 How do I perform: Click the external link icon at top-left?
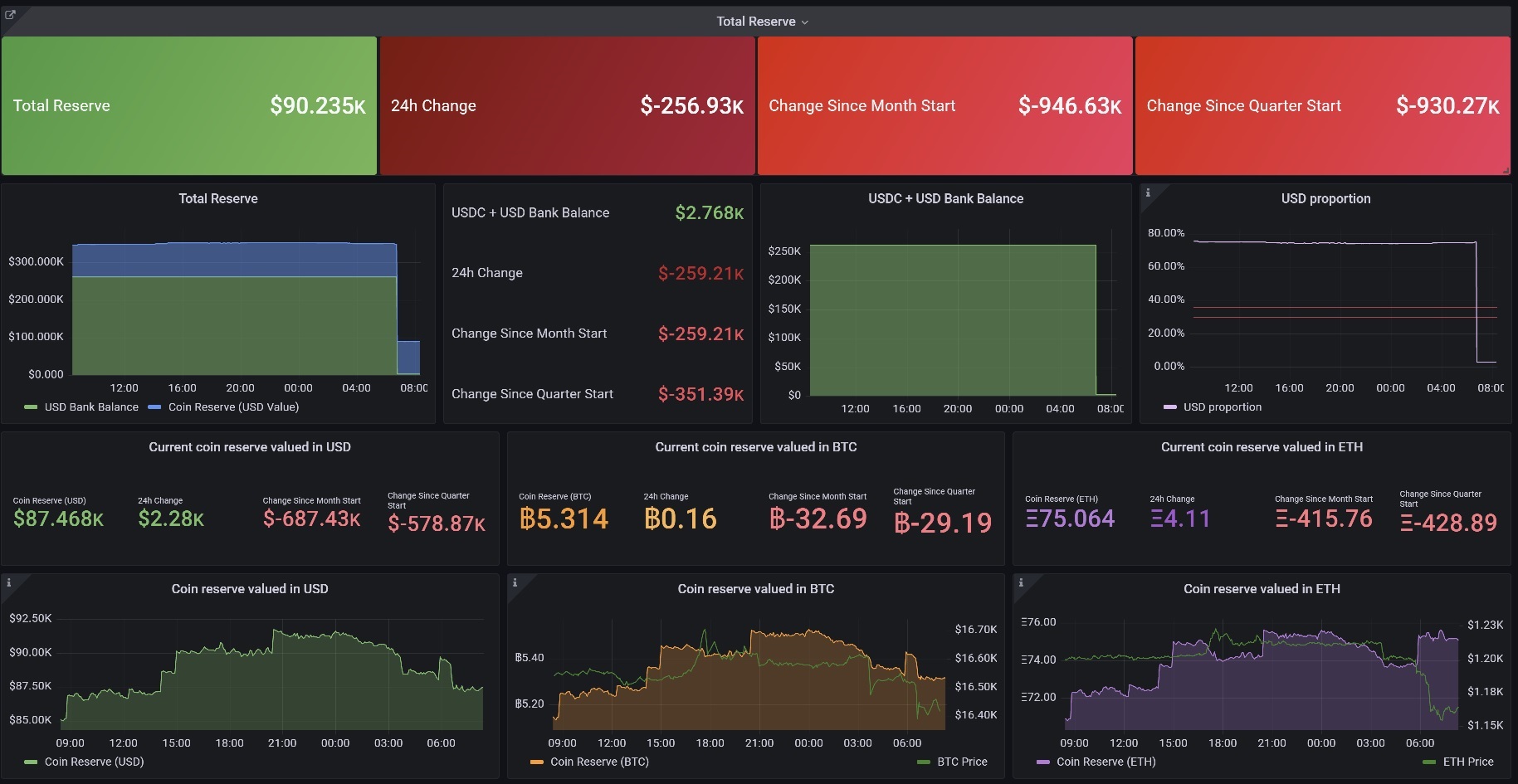pos(11,15)
